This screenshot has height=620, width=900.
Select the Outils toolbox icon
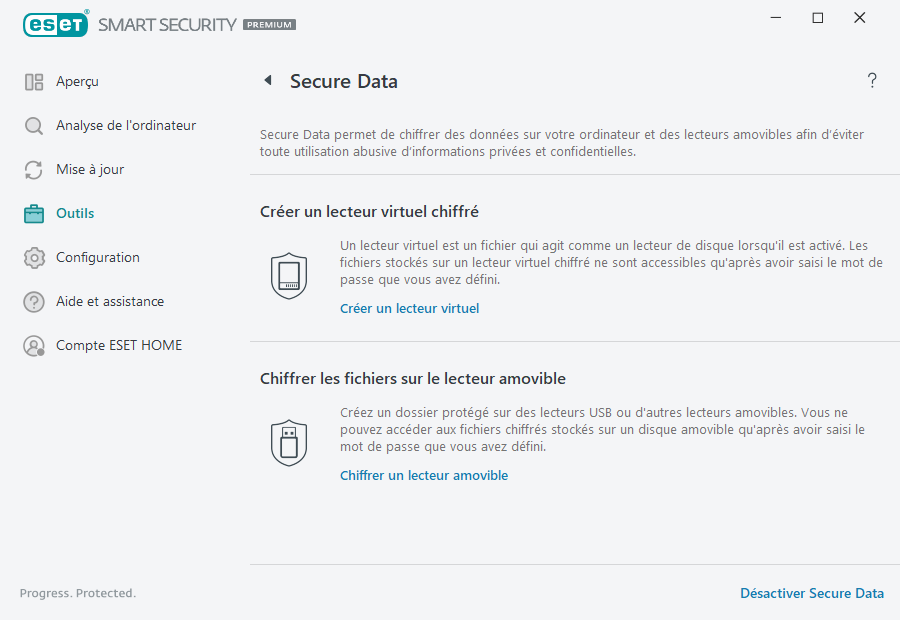[x=34, y=213]
